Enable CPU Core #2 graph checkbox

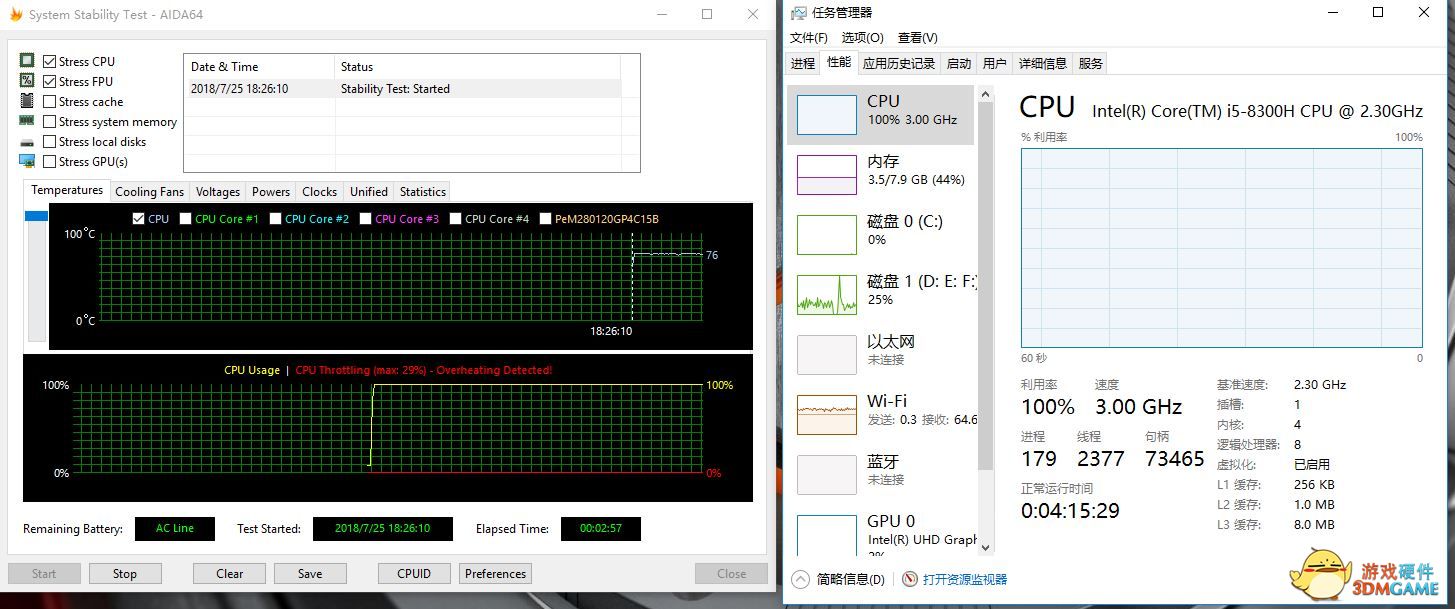(275, 218)
